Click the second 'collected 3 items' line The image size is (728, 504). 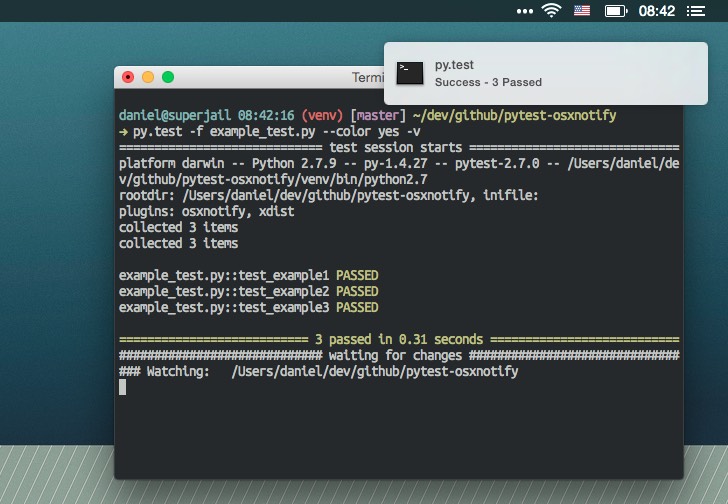pos(178,243)
